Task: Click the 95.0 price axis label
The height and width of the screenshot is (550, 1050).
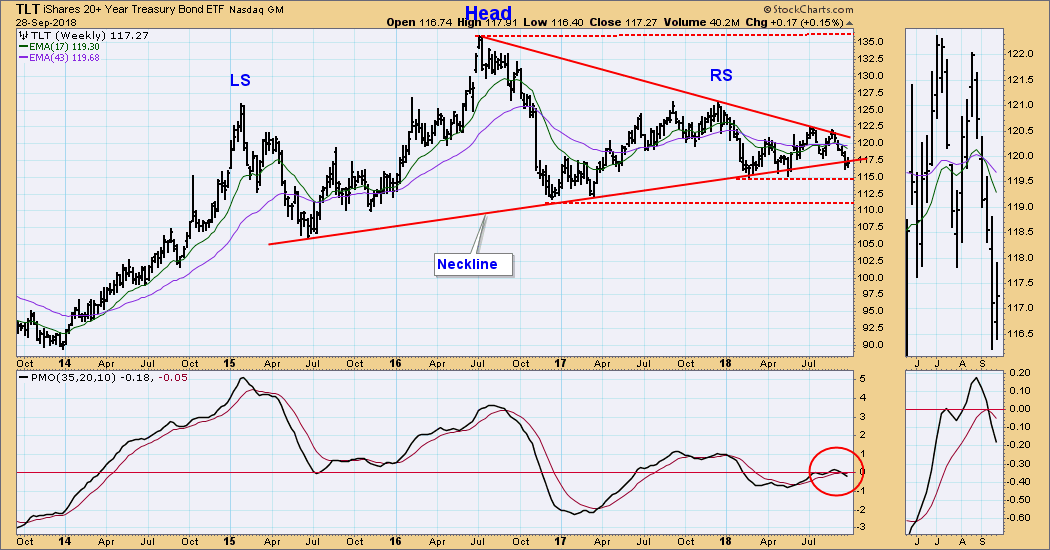Action: (x=872, y=312)
